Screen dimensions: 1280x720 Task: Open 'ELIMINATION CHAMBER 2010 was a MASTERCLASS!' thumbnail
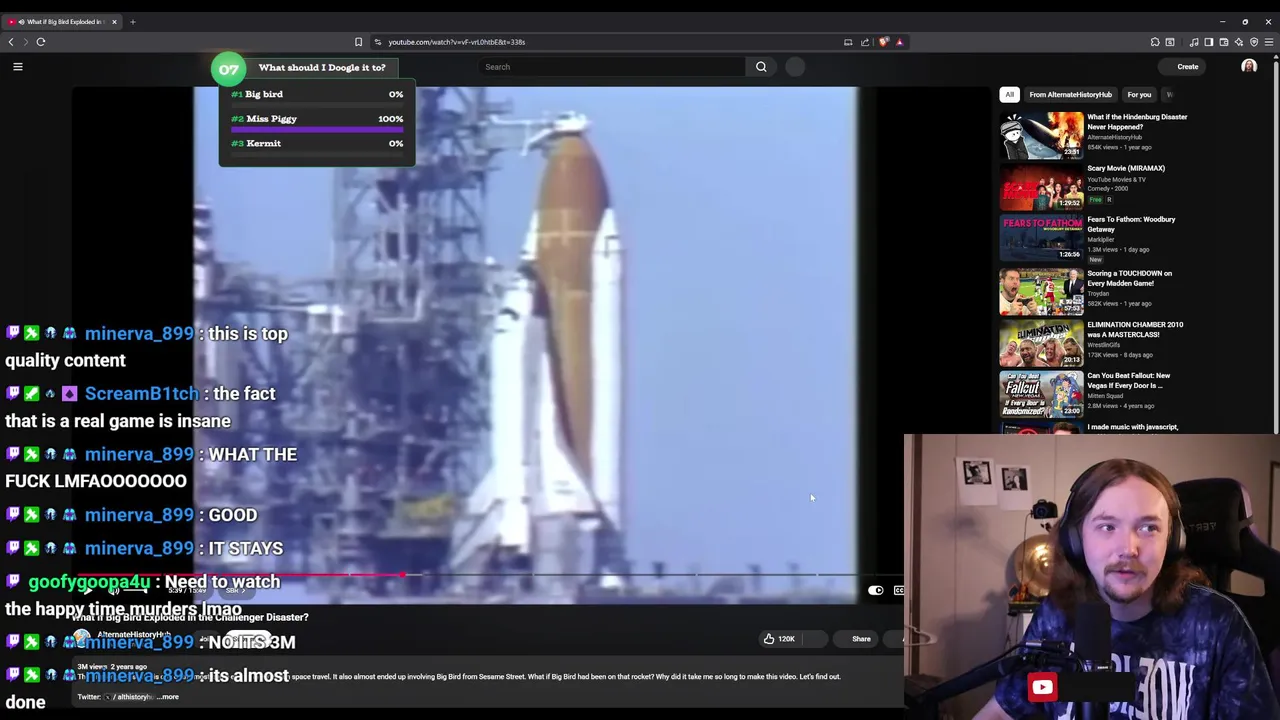1041,342
